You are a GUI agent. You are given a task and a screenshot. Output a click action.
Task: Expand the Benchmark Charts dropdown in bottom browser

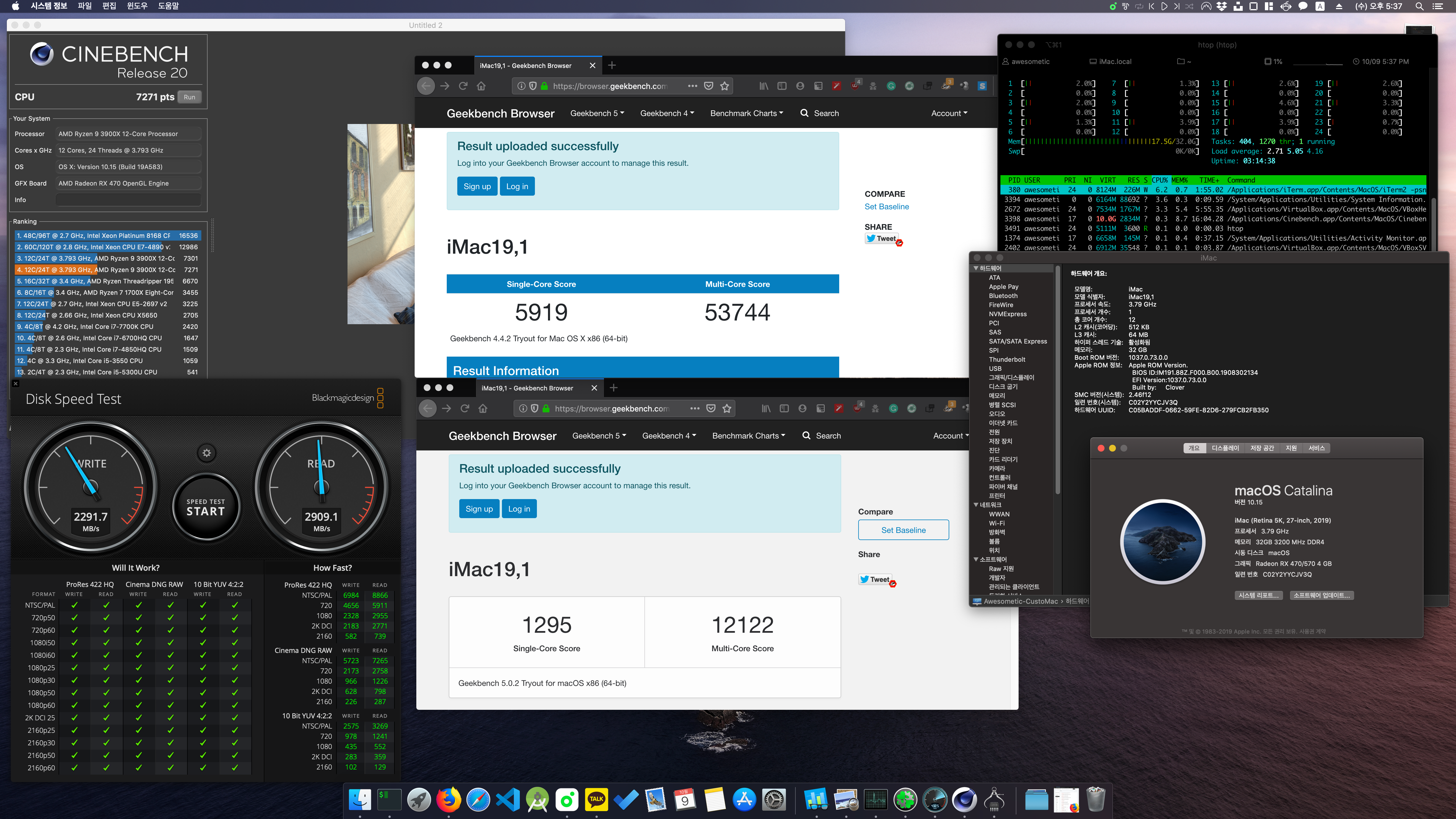748,436
